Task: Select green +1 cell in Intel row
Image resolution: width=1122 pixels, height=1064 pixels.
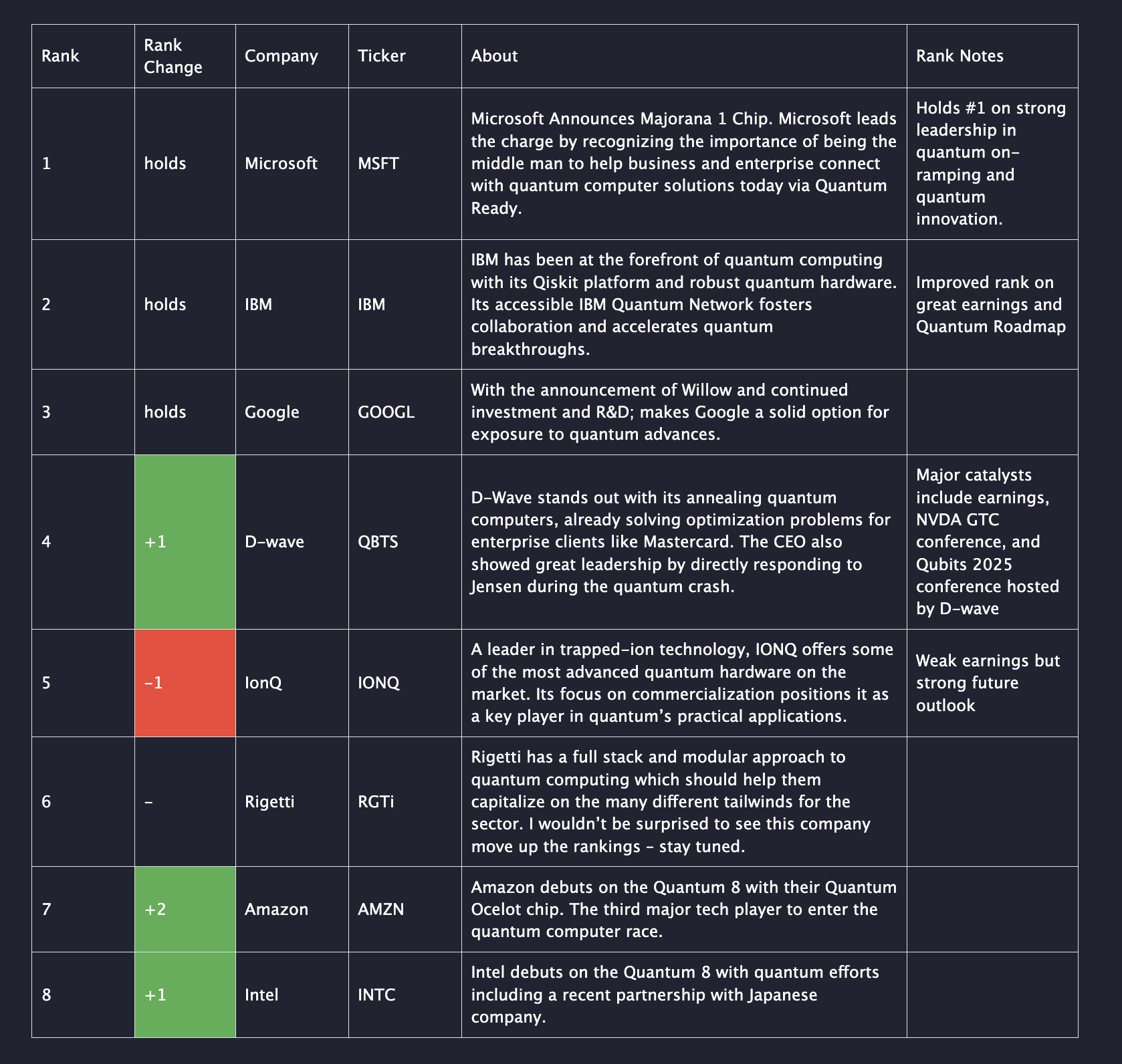Action: (185, 995)
